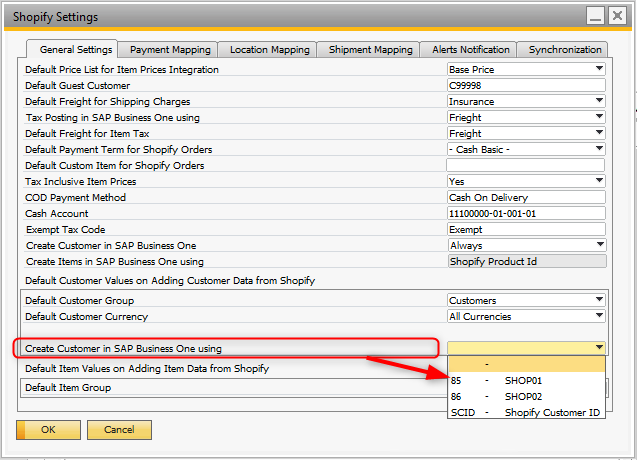Open the Default Customer Group dropdown
Screen dimensions: 637x460
(x=599, y=300)
